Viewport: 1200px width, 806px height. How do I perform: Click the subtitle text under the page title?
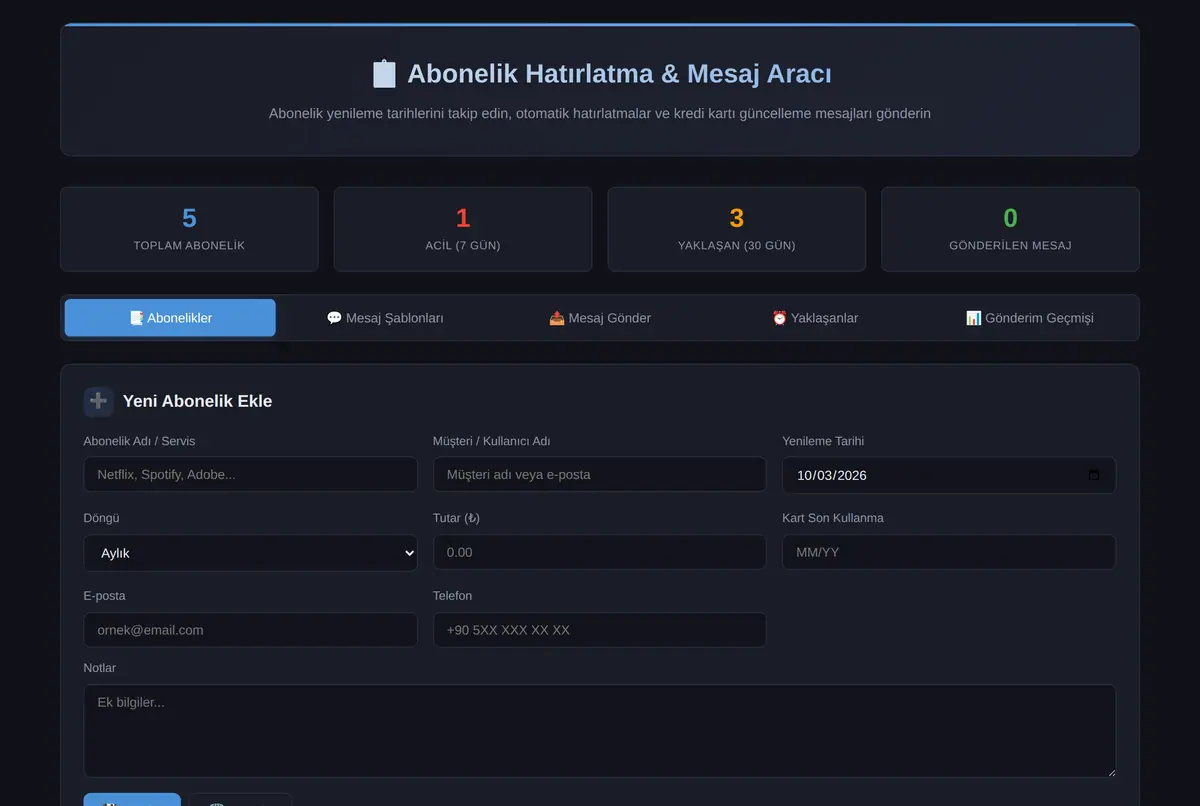[x=600, y=114]
